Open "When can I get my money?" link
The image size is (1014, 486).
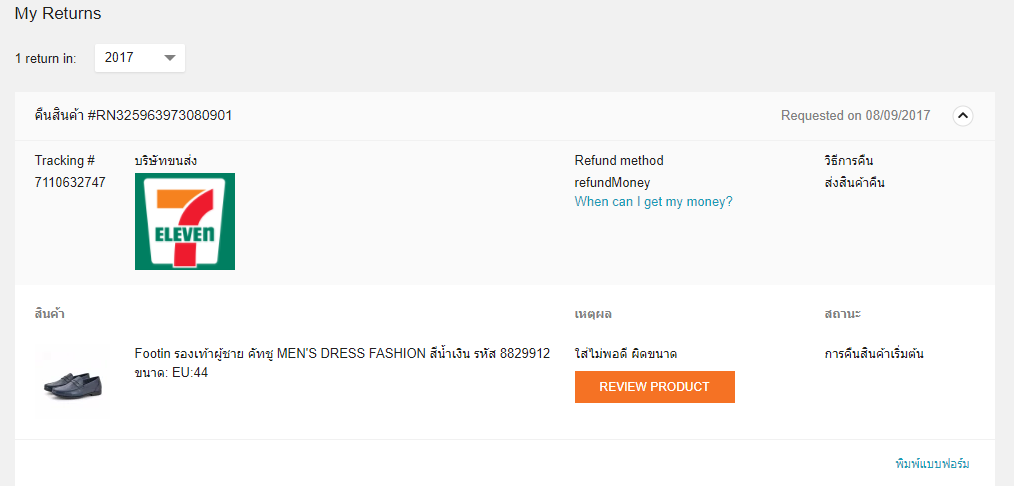(x=653, y=202)
